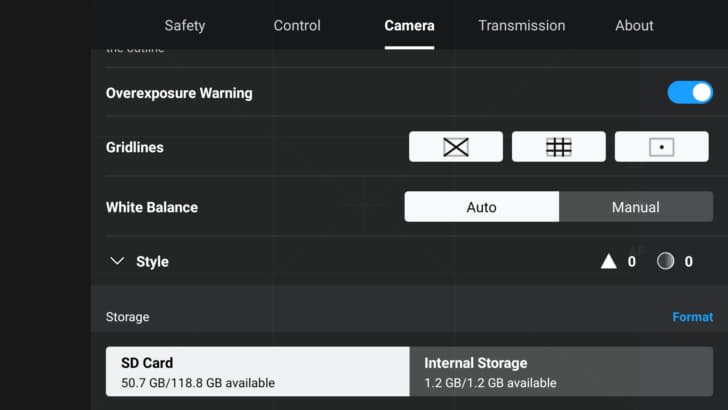This screenshot has height=410, width=728.
Task: Choose Internal Storage option
Action: point(561,372)
